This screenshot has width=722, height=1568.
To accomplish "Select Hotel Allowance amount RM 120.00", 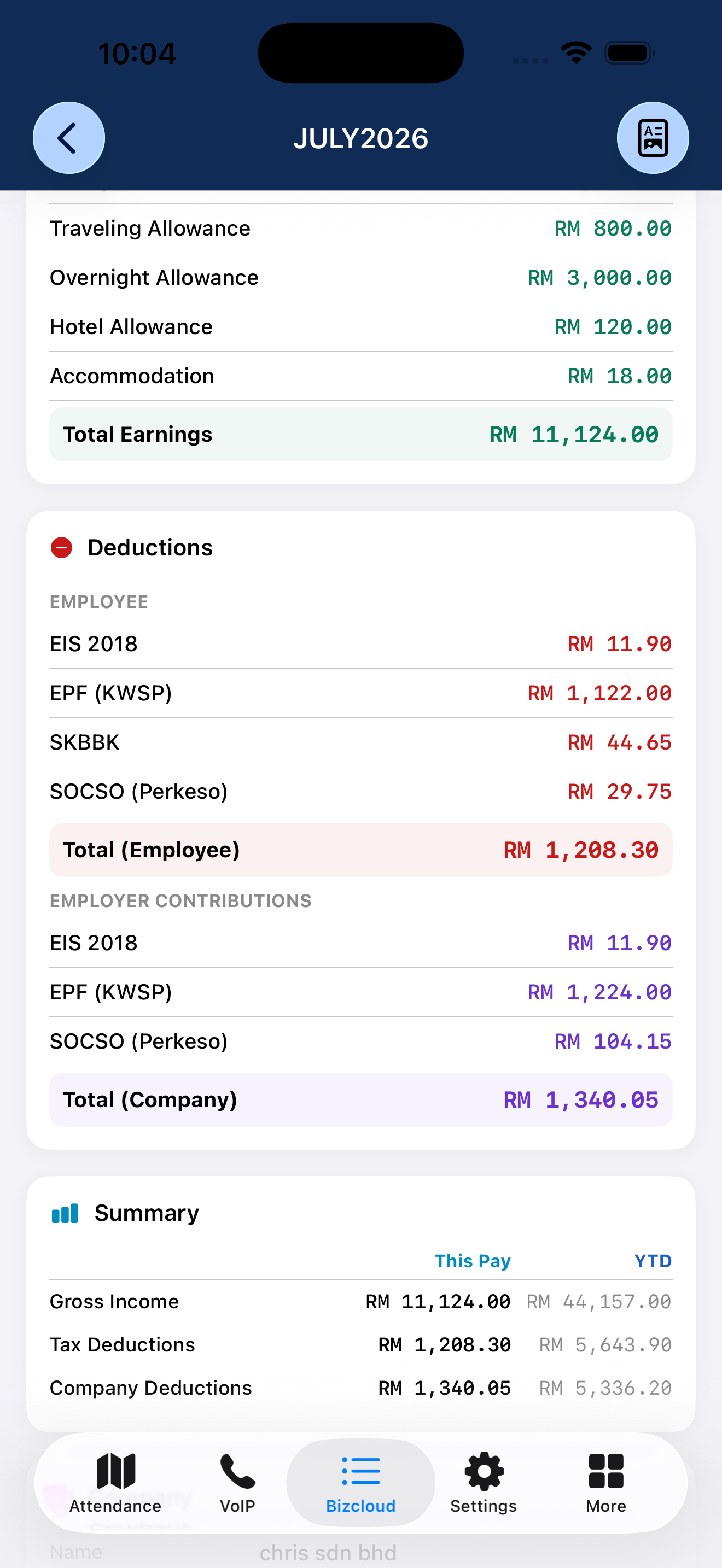I will 613,327.
